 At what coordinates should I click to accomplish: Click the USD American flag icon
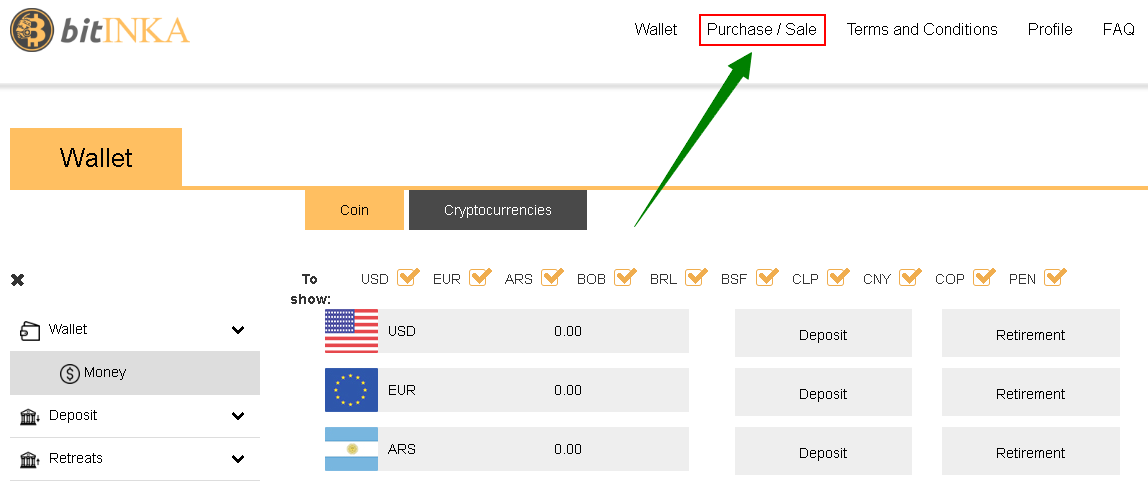coord(351,331)
